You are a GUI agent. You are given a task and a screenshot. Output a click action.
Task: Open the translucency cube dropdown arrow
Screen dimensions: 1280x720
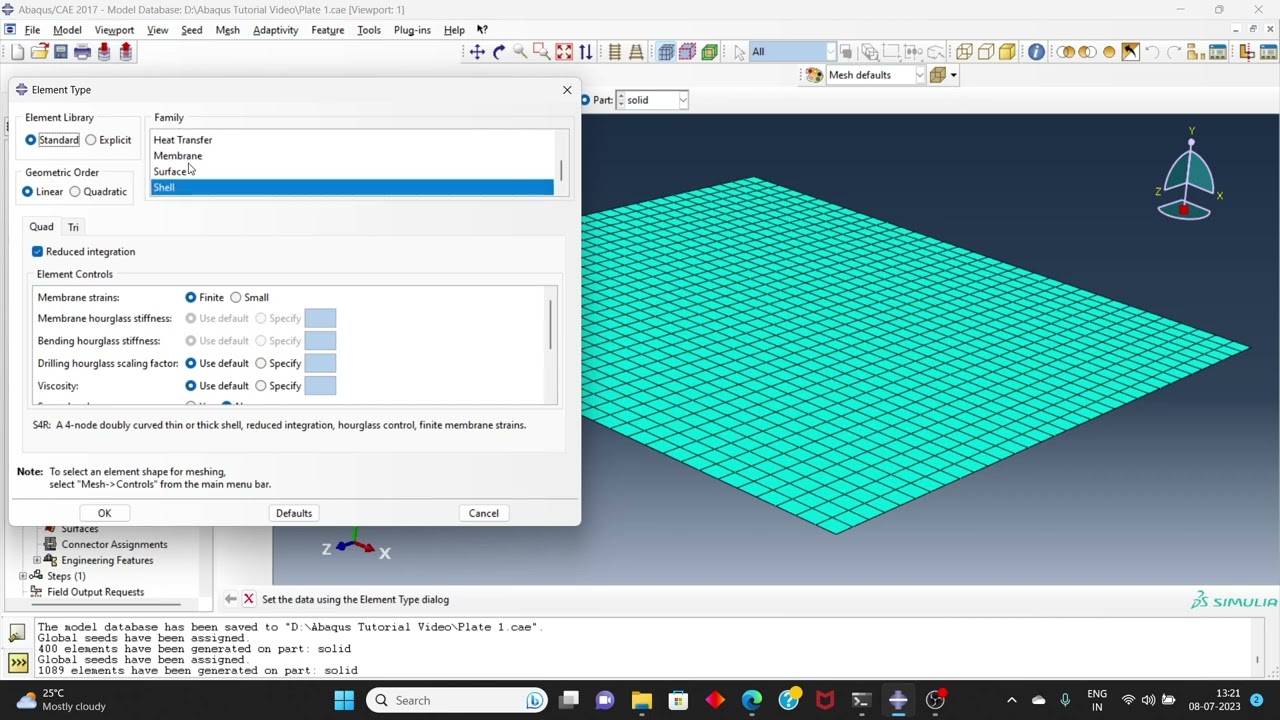[953, 75]
